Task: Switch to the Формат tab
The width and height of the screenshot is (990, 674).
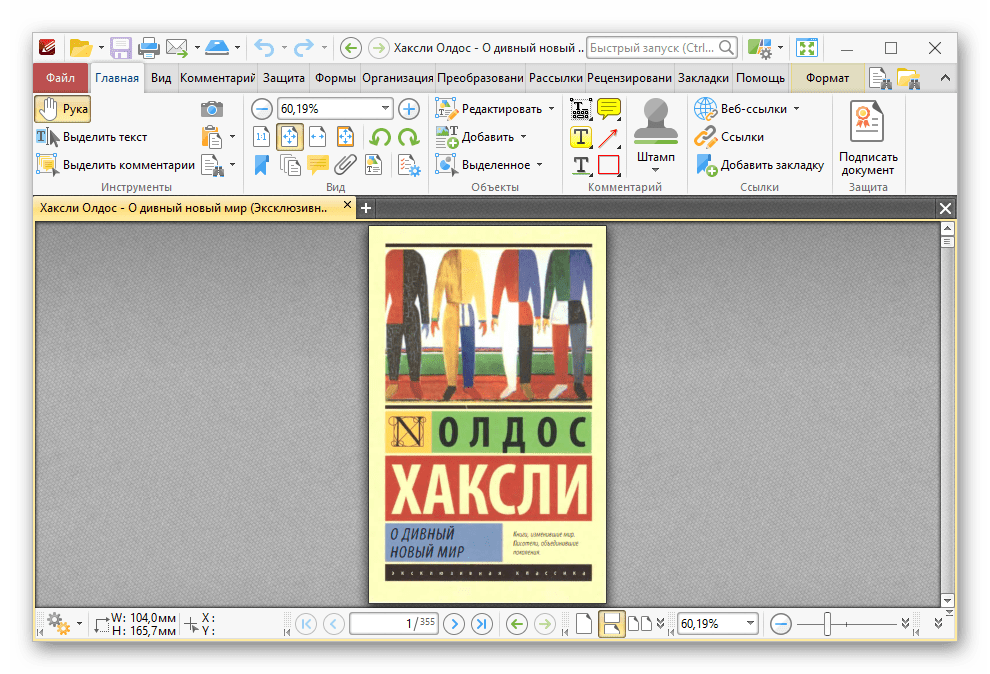Action: (x=827, y=78)
